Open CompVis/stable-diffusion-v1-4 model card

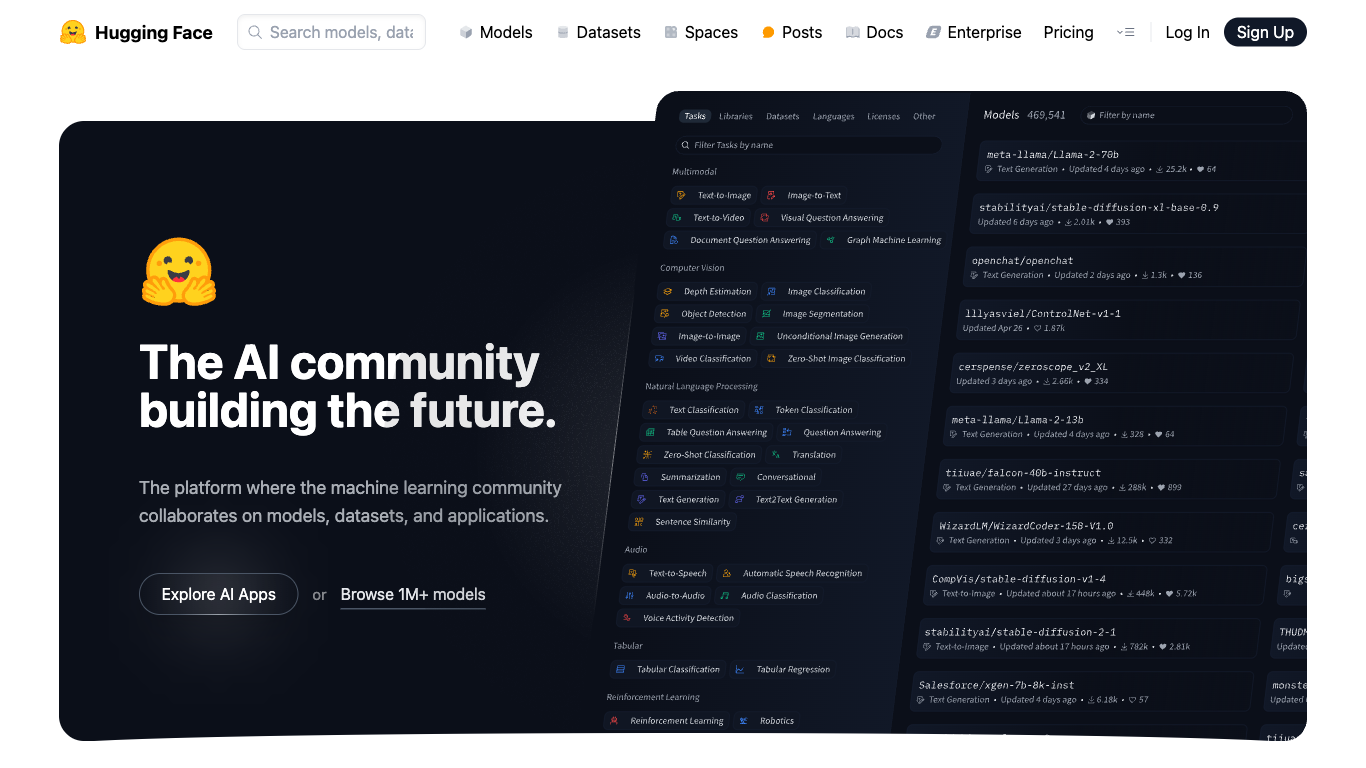1096,585
